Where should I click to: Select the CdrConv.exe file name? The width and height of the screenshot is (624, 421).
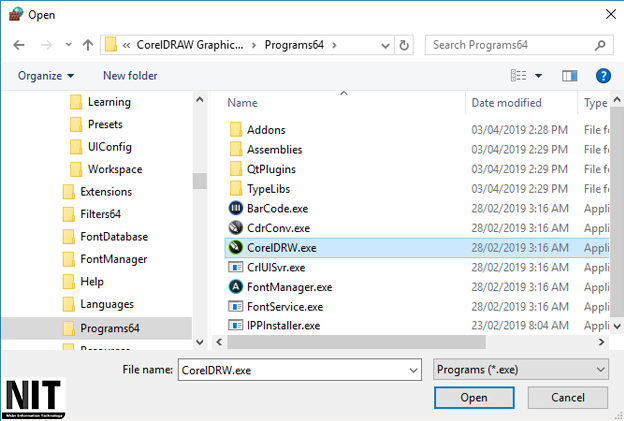coord(278,228)
